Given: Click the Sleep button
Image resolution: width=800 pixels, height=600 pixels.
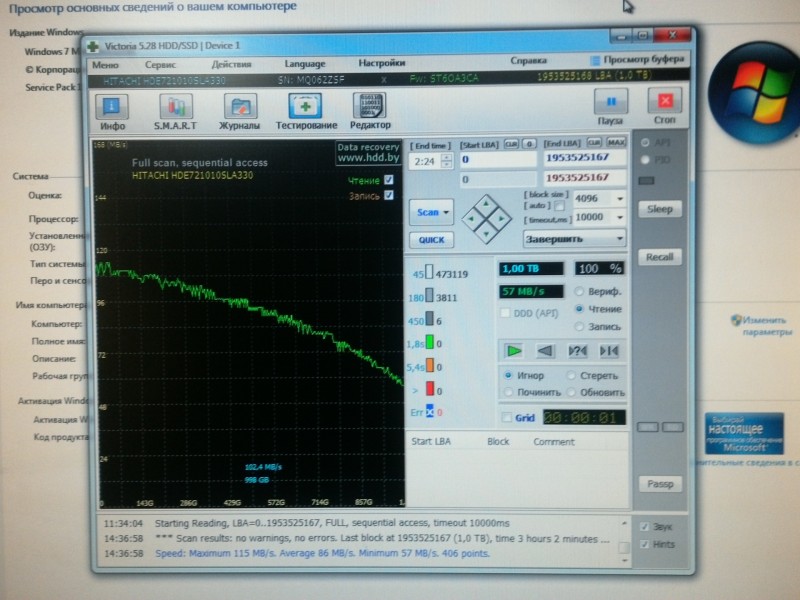Looking at the screenshot, I should 660,209.
